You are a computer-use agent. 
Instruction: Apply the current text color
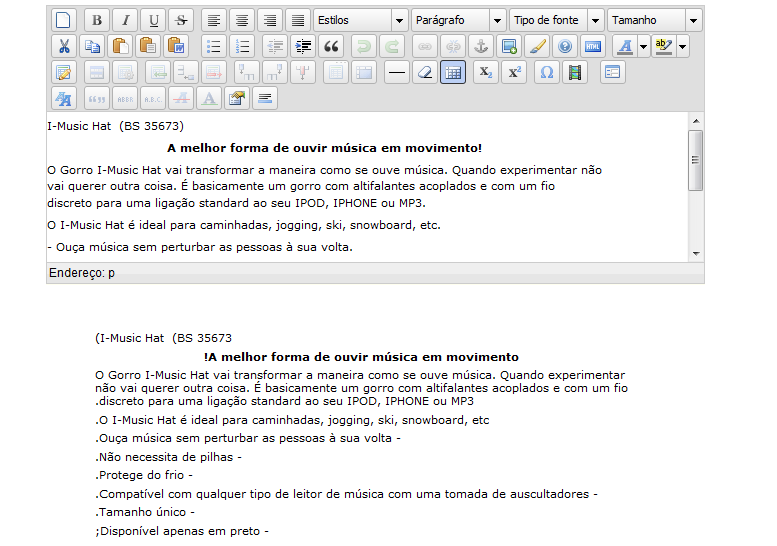pyautogui.click(x=625, y=47)
